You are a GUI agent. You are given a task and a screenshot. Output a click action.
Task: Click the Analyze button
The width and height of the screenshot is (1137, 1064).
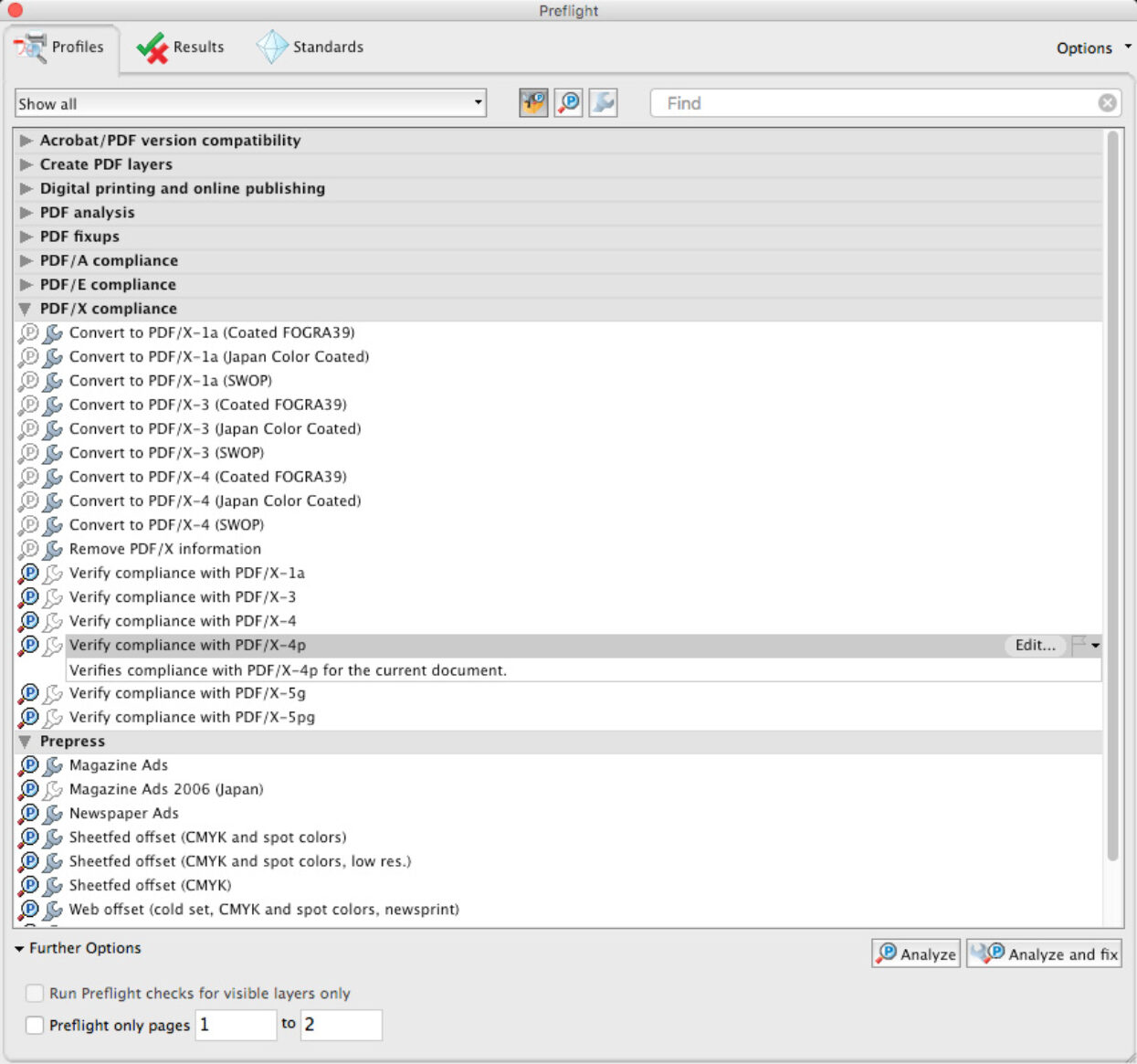[916, 953]
